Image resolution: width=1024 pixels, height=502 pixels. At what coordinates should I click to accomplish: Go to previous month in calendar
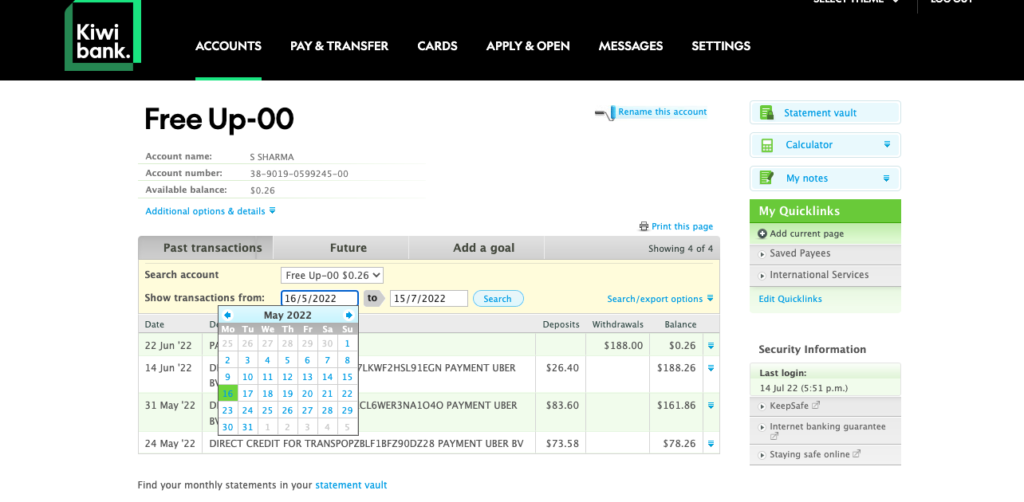tap(228, 315)
